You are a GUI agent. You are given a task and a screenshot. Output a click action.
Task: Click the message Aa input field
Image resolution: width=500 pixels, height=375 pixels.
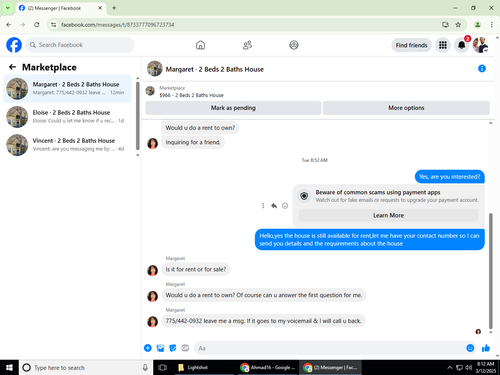pos(330,348)
